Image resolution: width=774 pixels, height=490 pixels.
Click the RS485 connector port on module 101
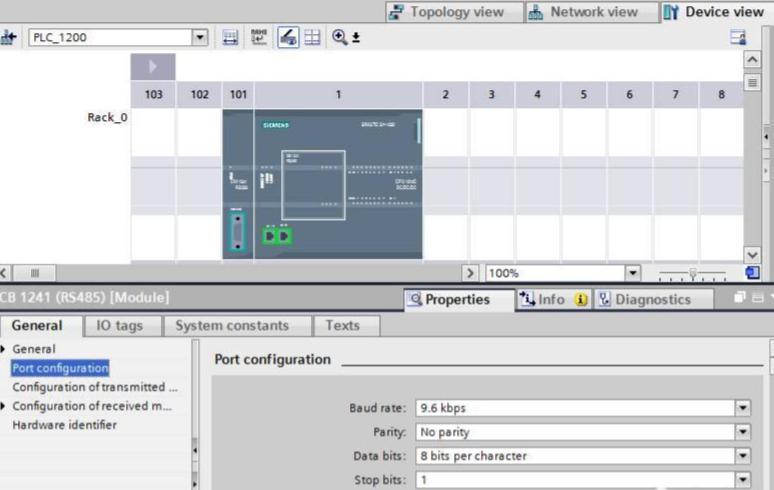237,231
